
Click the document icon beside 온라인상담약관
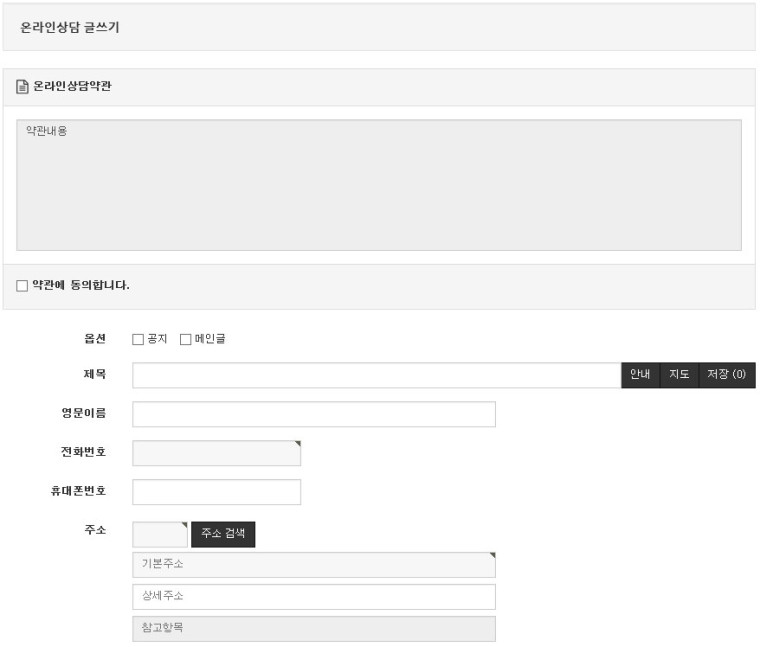[22, 87]
